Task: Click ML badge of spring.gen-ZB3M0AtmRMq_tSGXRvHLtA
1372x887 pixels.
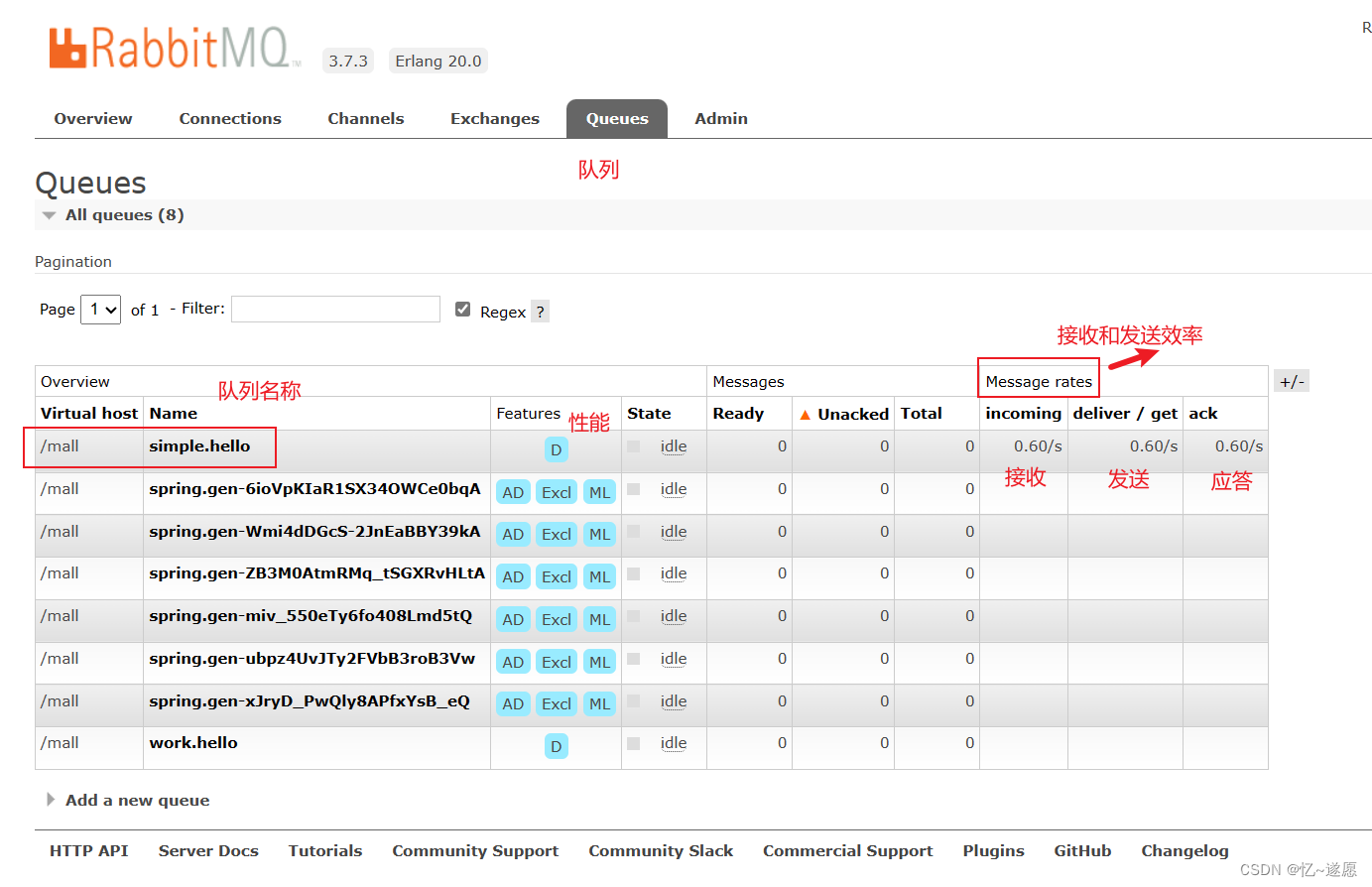Action: point(599,576)
